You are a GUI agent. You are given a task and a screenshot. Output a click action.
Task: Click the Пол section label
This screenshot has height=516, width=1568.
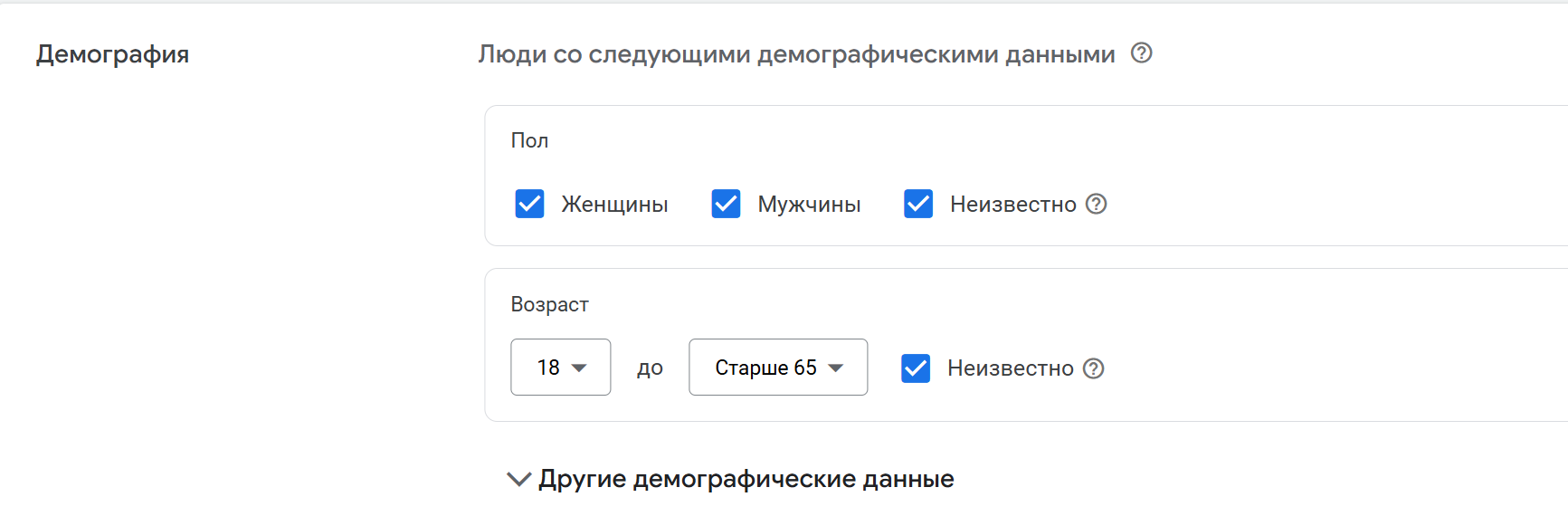tap(529, 140)
